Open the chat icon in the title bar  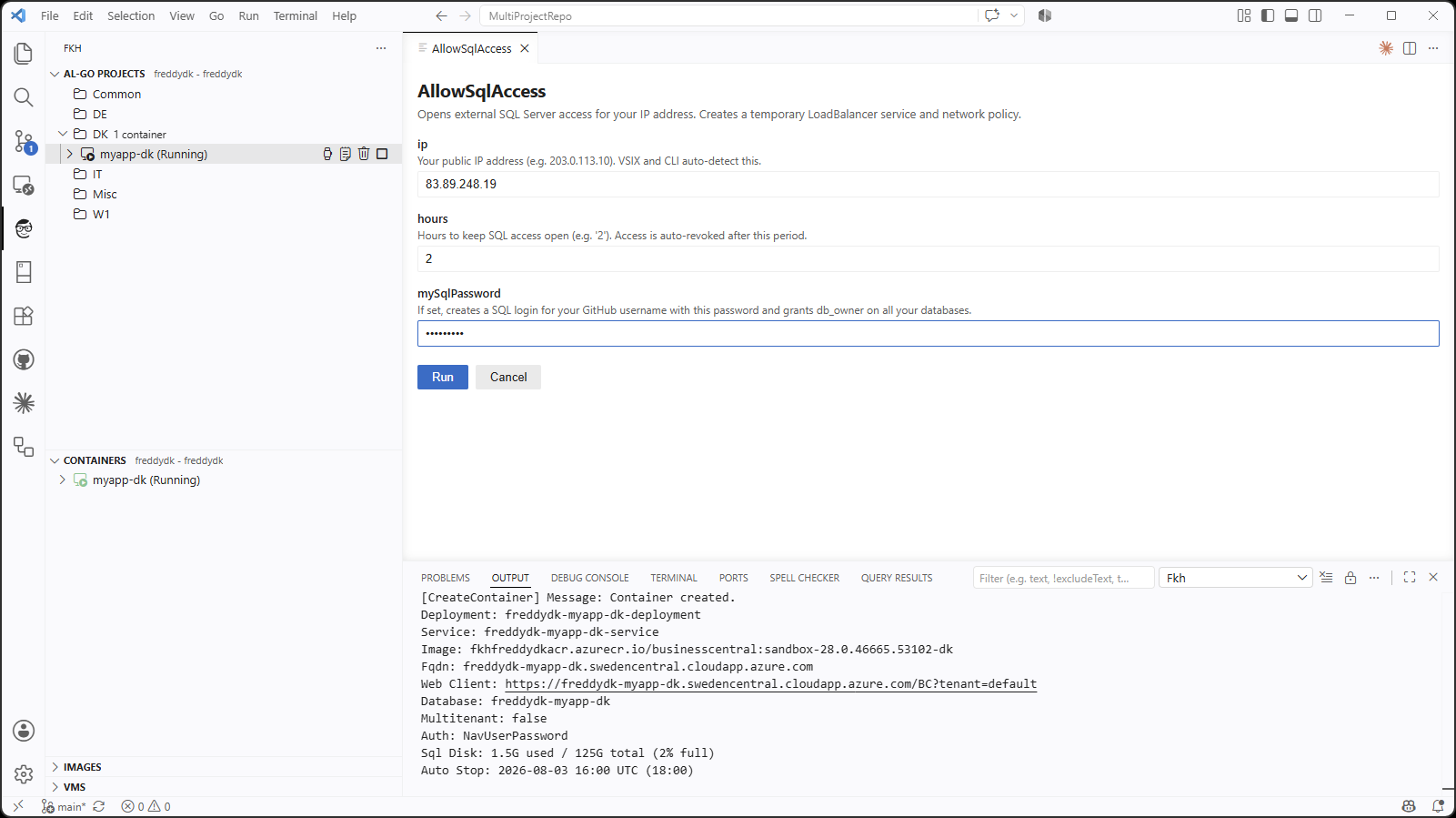click(992, 15)
